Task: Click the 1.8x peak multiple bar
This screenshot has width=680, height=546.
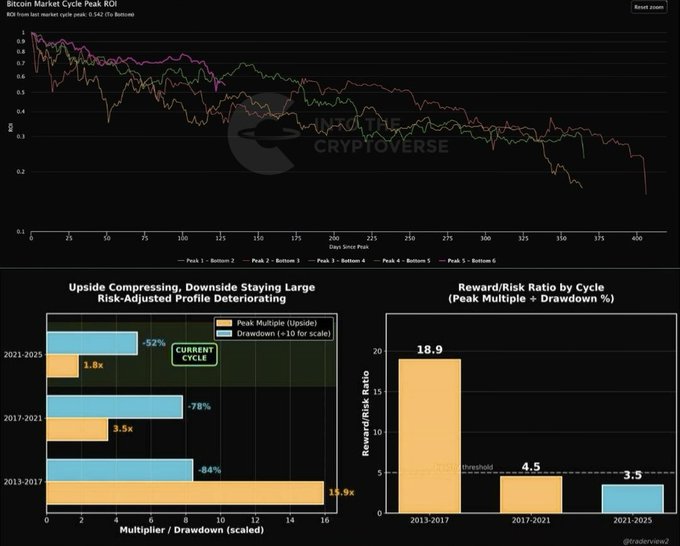Action: pos(62,366)
